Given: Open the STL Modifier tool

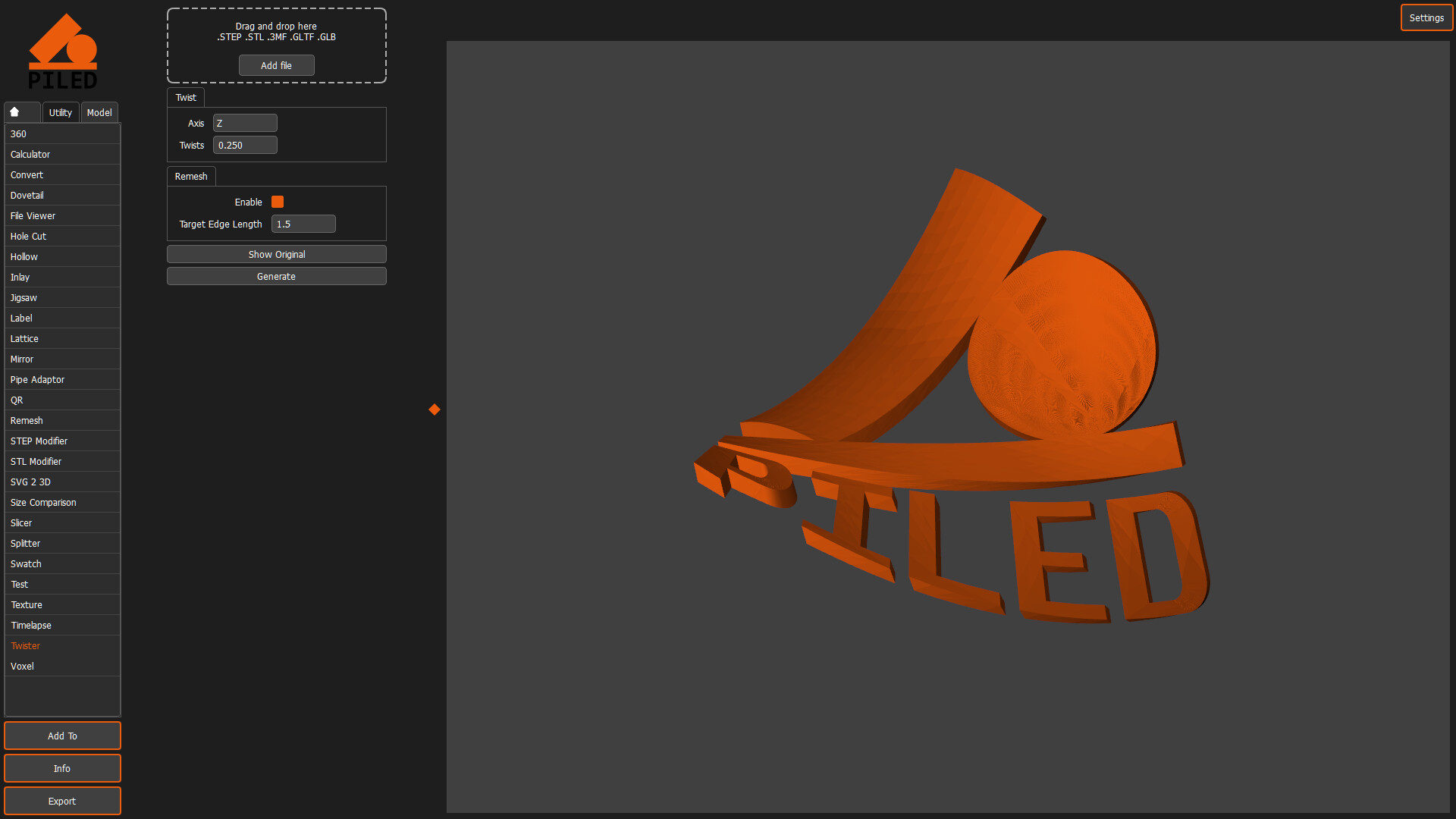Looking at the screenshot, I should (x=62, y=461).
